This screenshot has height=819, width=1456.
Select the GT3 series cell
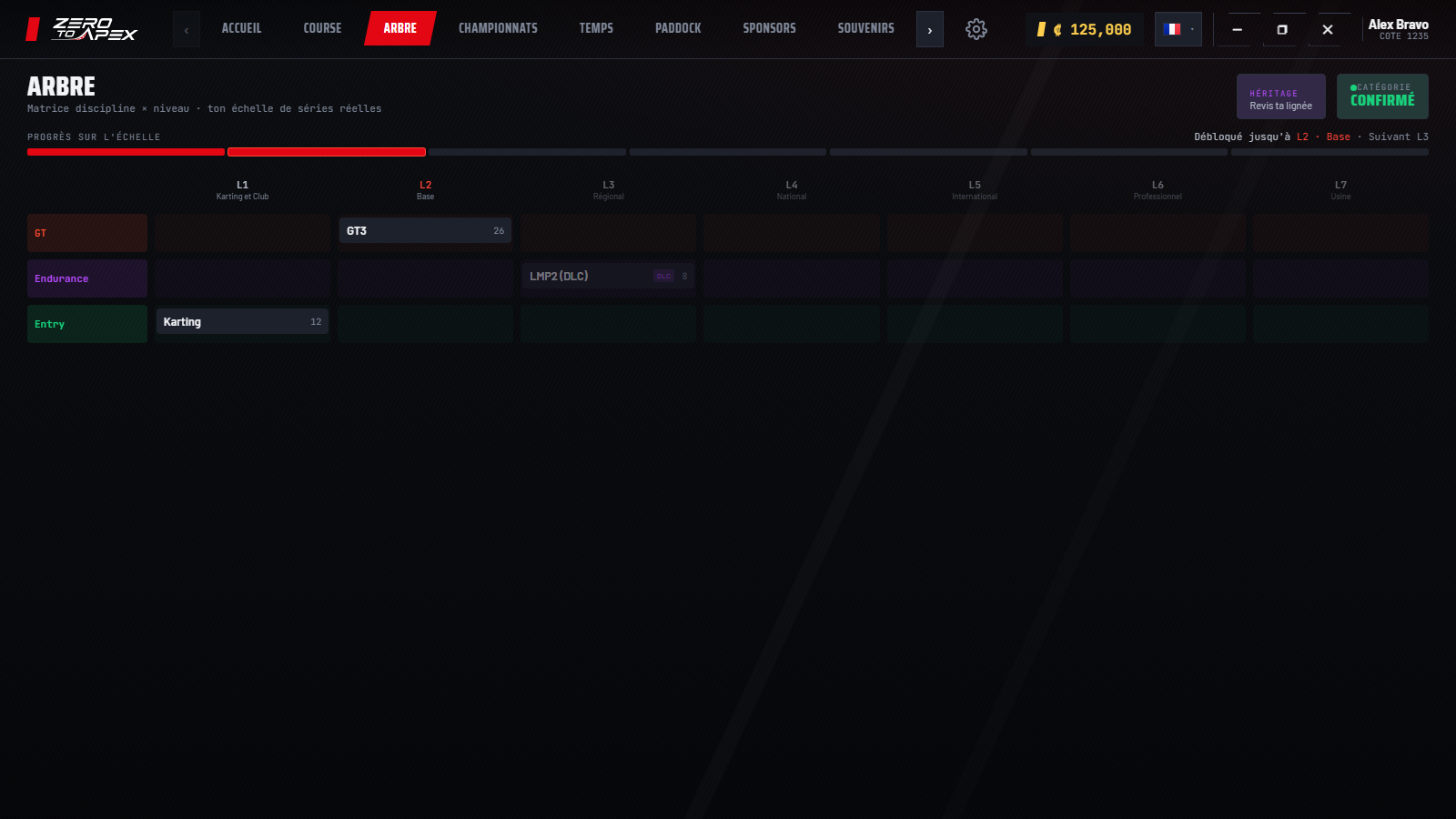[425, 231]
